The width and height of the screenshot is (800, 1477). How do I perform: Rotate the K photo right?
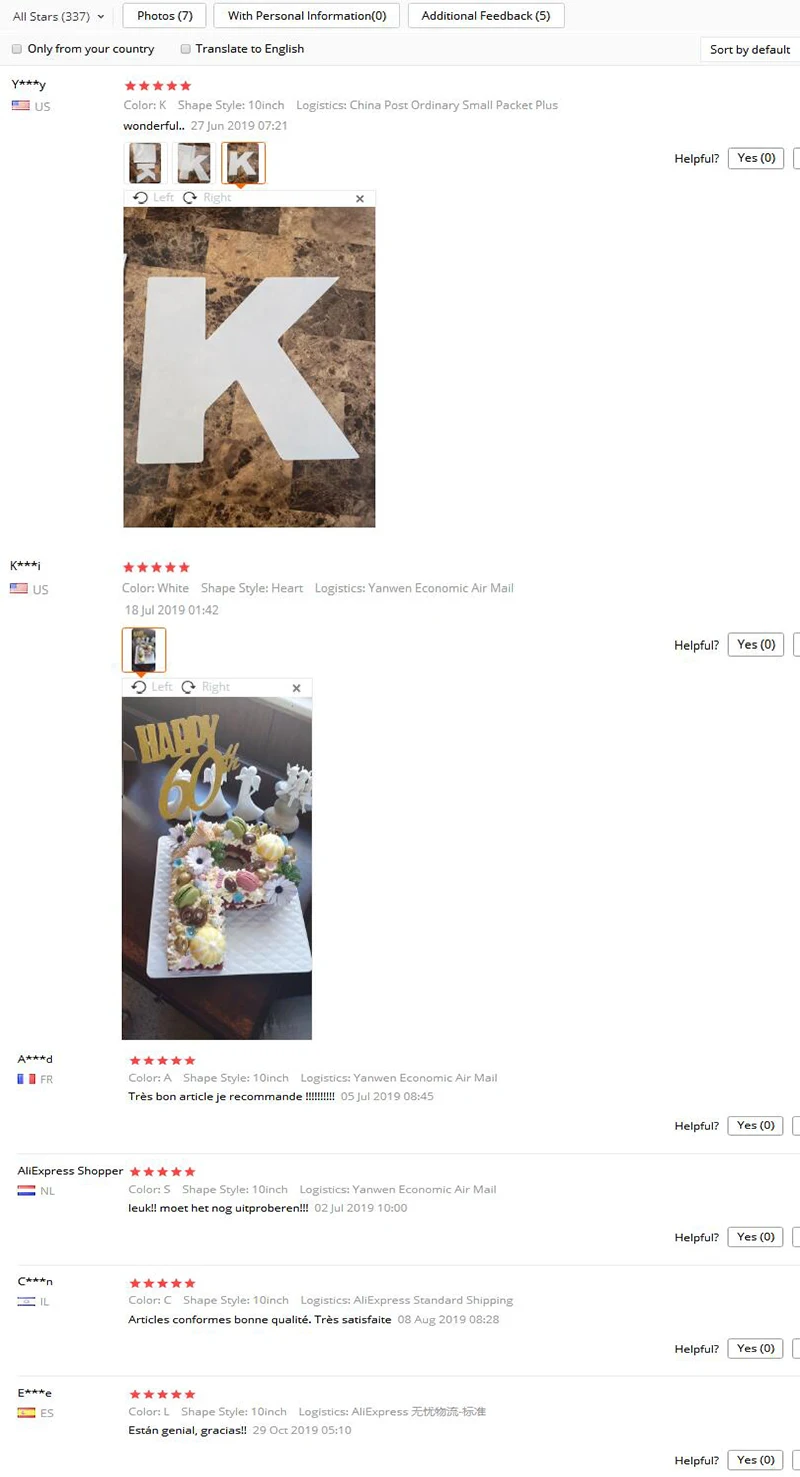pos(206,198)
